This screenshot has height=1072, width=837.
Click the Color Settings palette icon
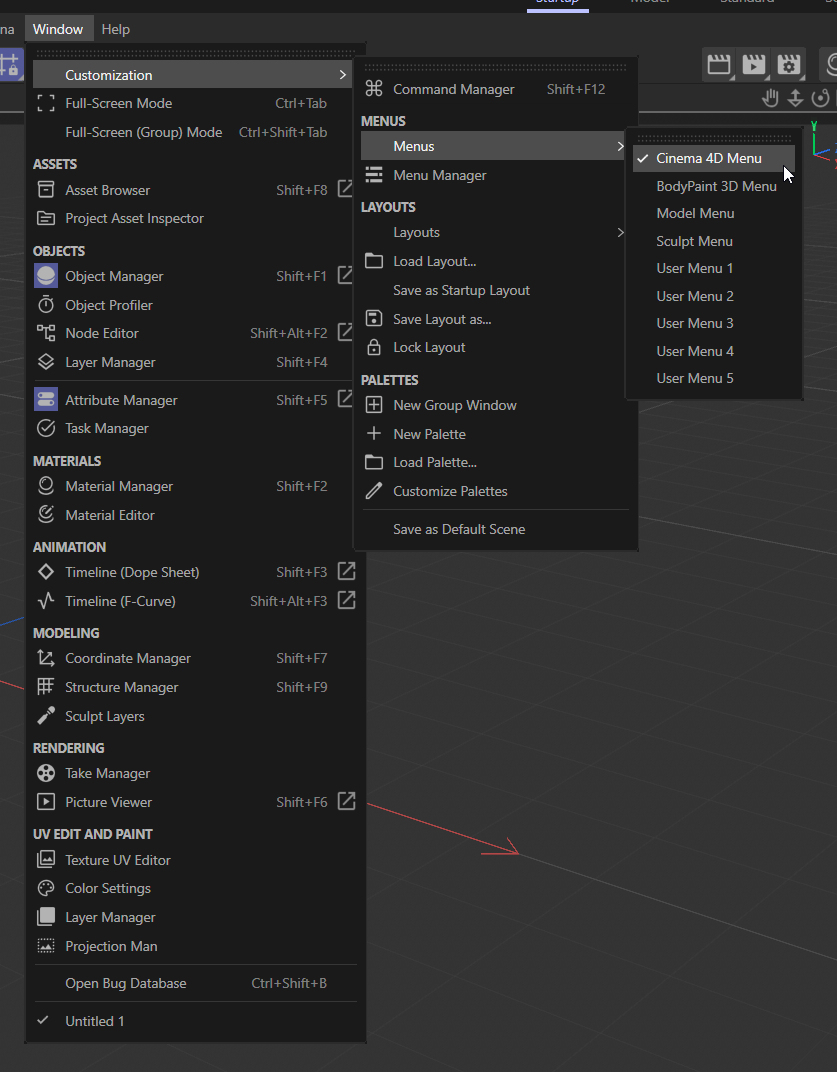coord(46,887)
